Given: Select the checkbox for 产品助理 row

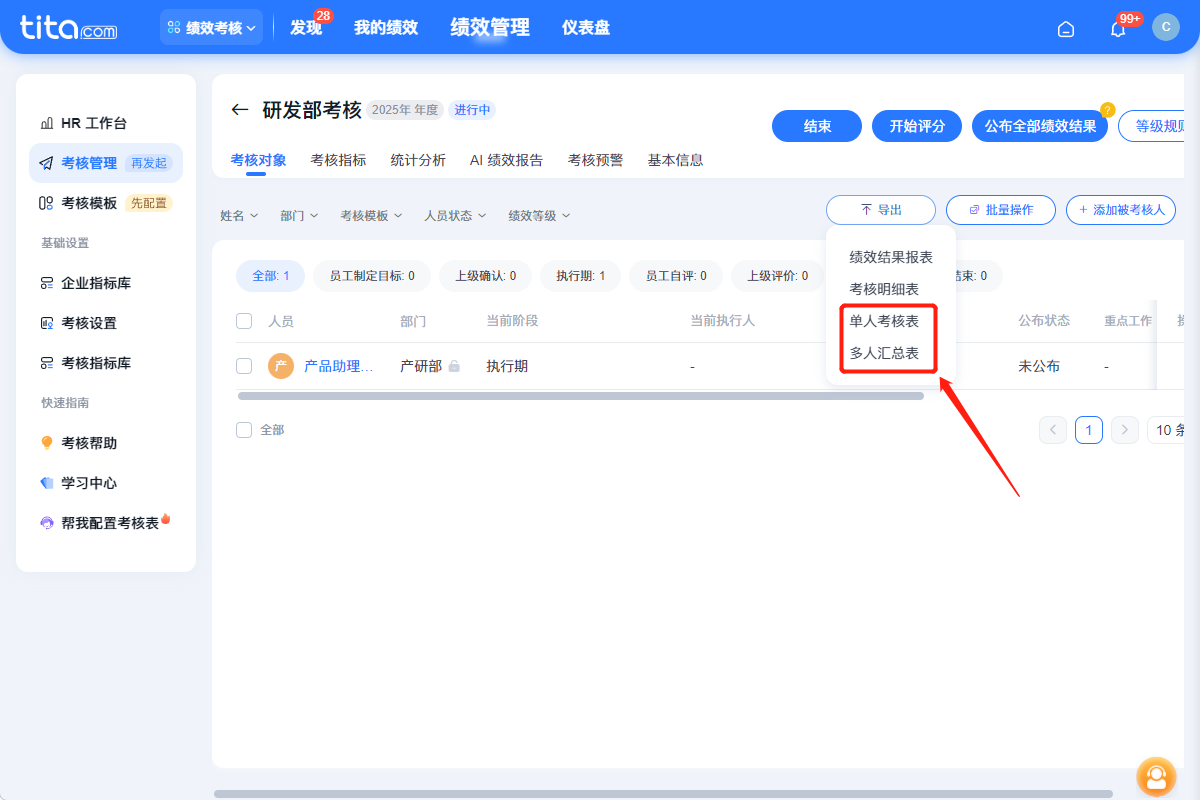Looking at the screenshot, I should coord(244,365).
